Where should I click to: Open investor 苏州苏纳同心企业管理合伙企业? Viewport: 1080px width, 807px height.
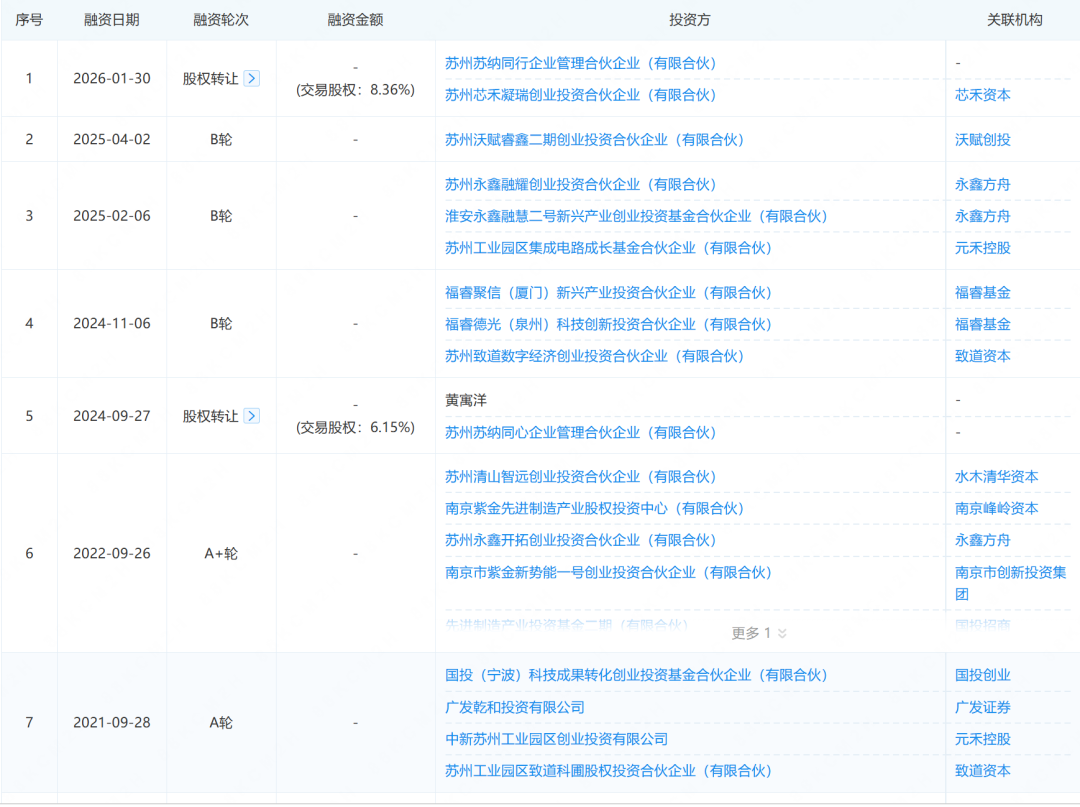(x=581, y=432)
